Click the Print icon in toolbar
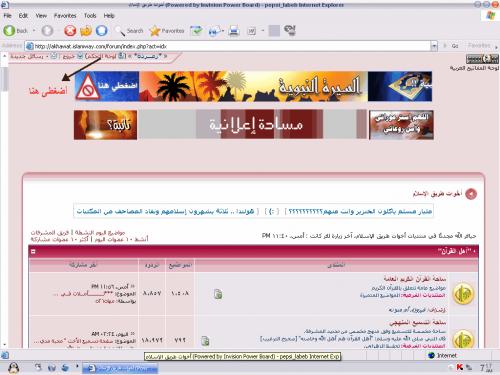 (234, 31)
